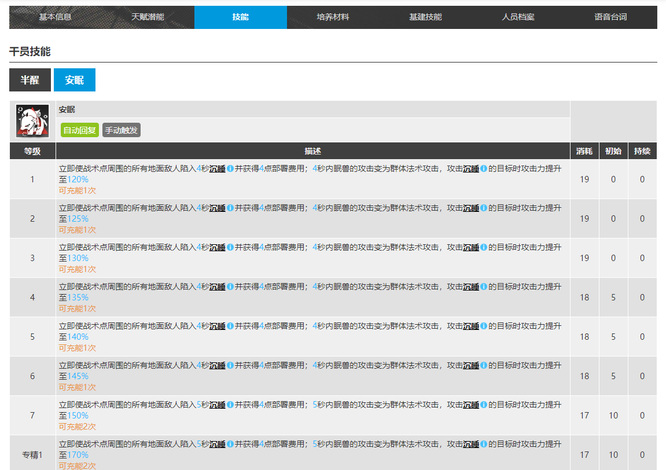Screen dimensions: 666x470
Task: Click info icon after 攻击沉睡 in level 6 row
Action: point(483,365)
